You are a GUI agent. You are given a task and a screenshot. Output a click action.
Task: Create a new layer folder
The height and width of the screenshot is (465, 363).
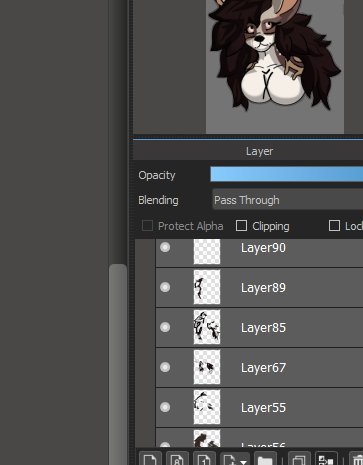coord(265,458)
